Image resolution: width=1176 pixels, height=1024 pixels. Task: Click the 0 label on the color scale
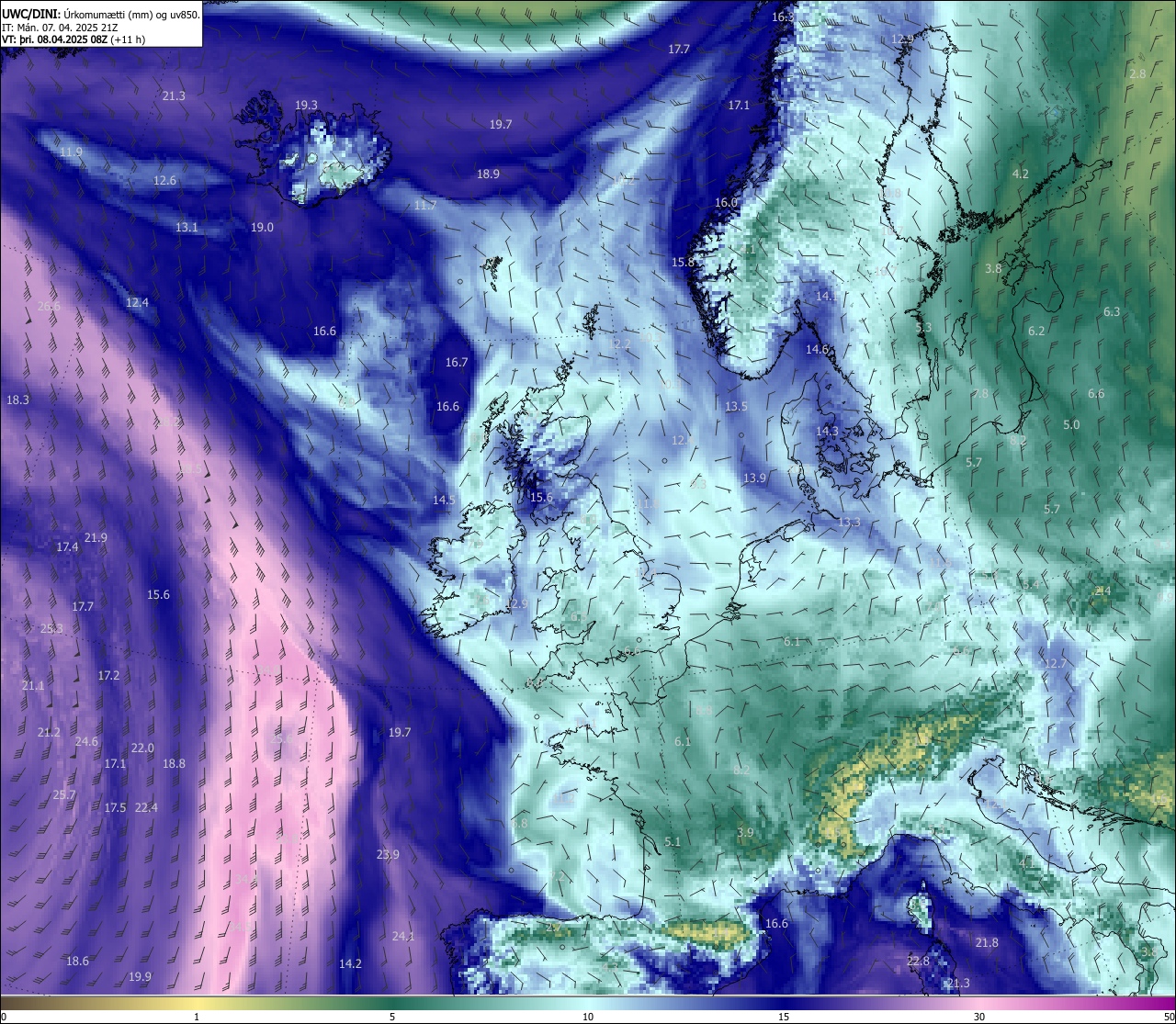point(4,1017)
